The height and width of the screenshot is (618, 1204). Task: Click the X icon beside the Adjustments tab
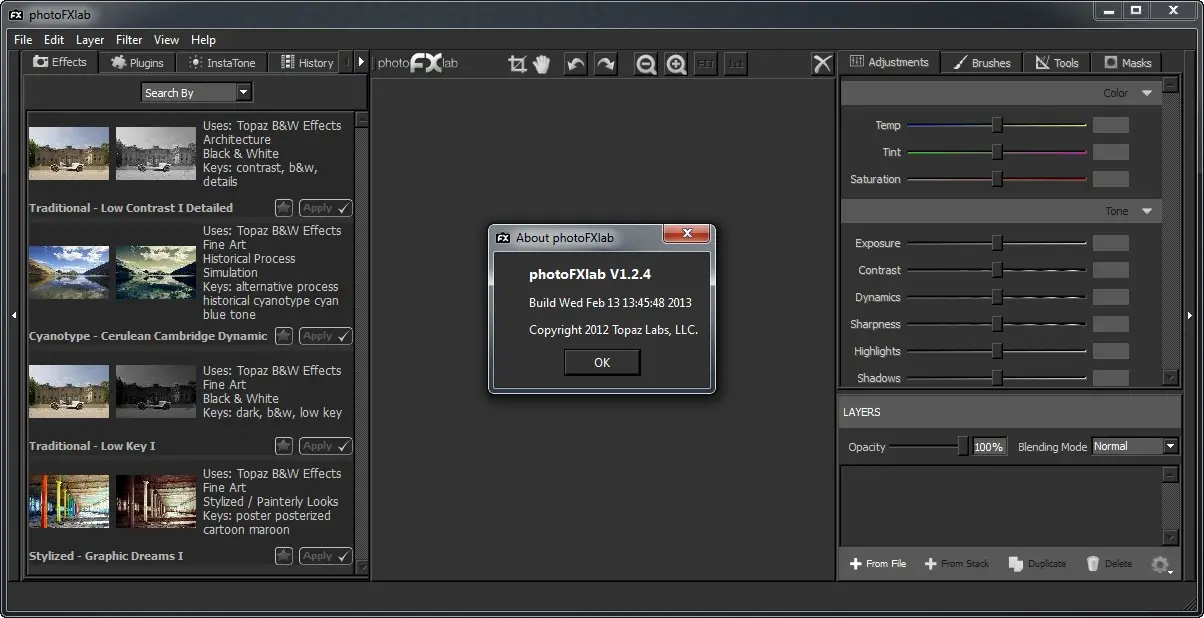[x=822, y=64]
